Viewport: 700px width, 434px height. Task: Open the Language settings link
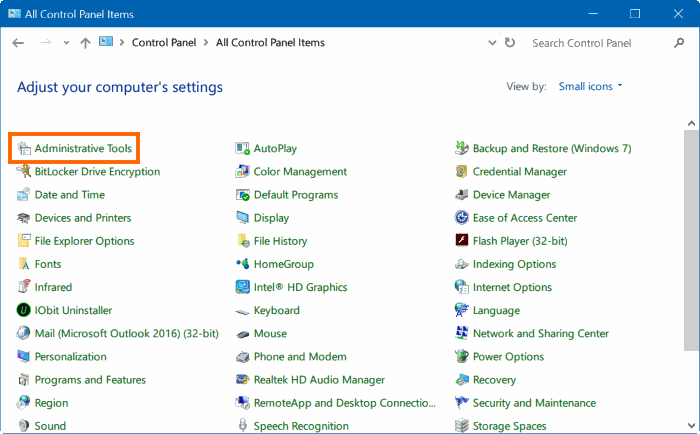pyautogui.click(x=496, y=311)
